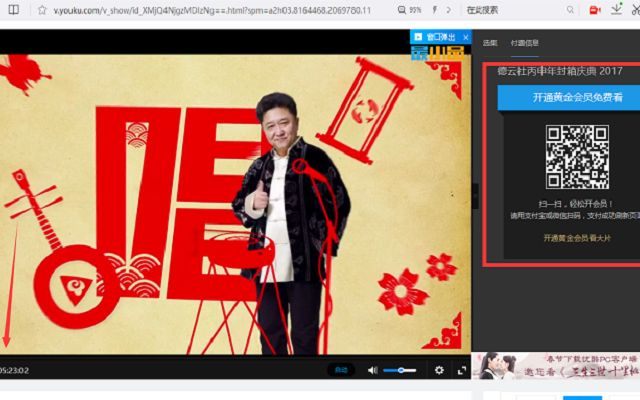640x400 pixels.
Task: Switch to the 选集 tab
Action: 490,43
